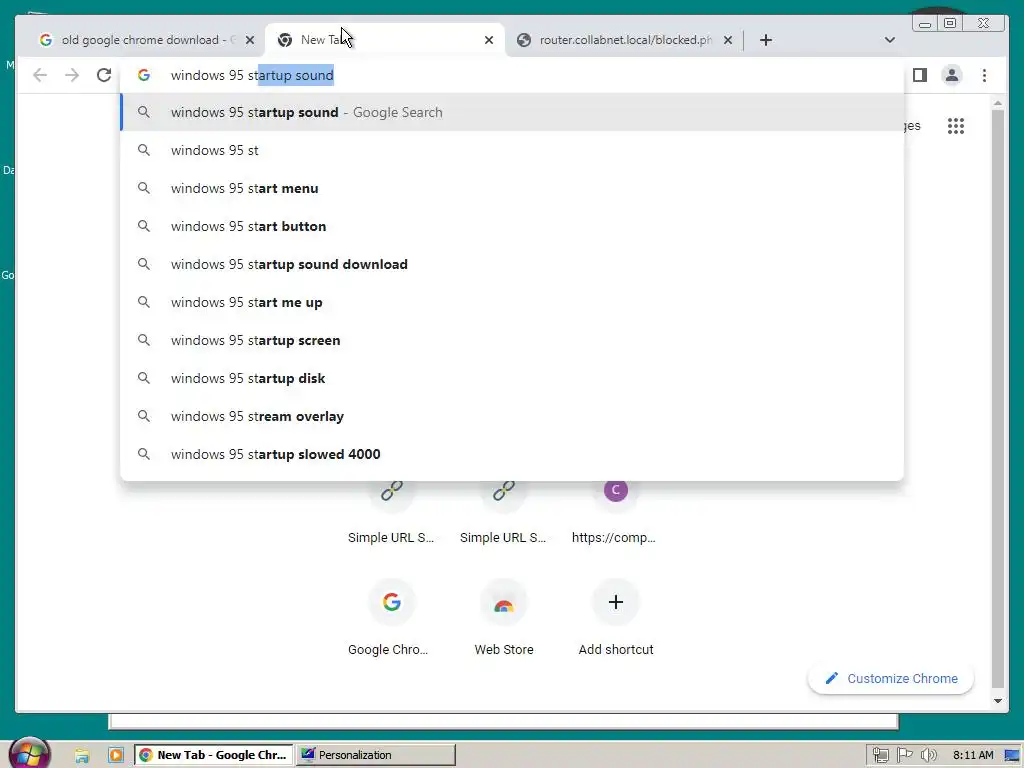Open the clock showing 8:11 AM
1024x768 pixels.
[973, 755]
